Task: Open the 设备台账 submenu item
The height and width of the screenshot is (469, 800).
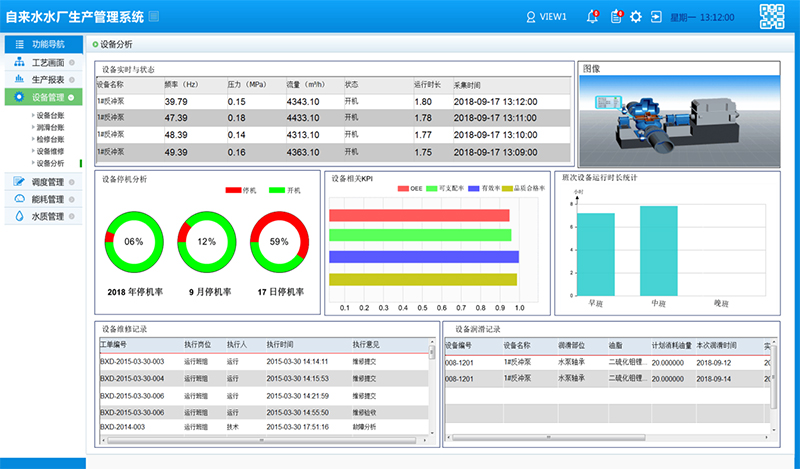Action: click(49, 116)
